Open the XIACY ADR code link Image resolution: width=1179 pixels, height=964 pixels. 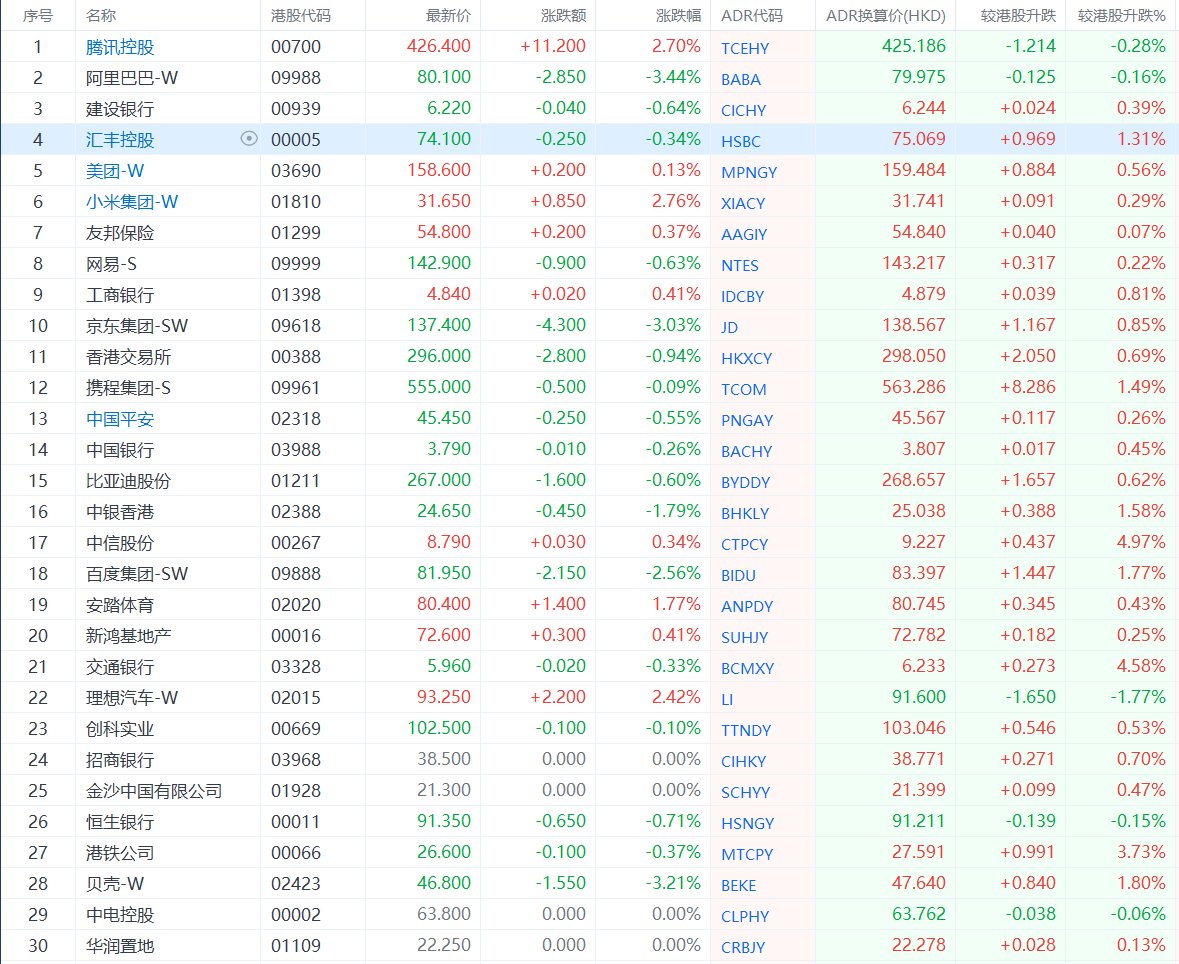coord(743,204)
